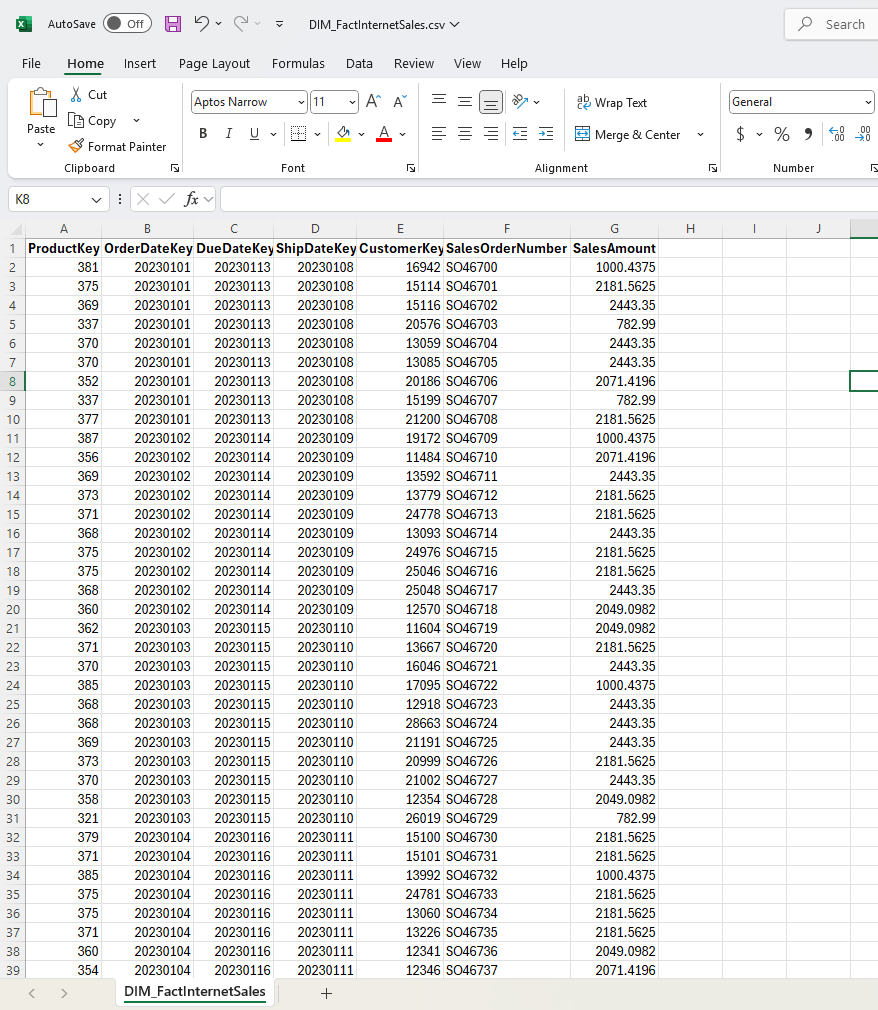Apply Percent Style number format
This screenshot has width=878, height=1010.
(782, 134)
